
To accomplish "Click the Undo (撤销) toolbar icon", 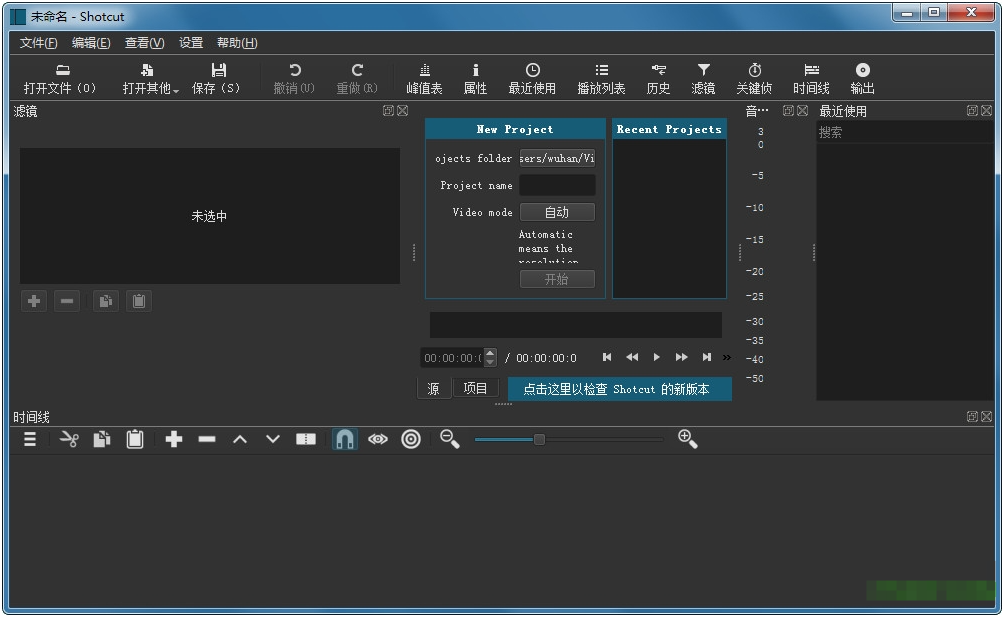I will coord(294,79).
